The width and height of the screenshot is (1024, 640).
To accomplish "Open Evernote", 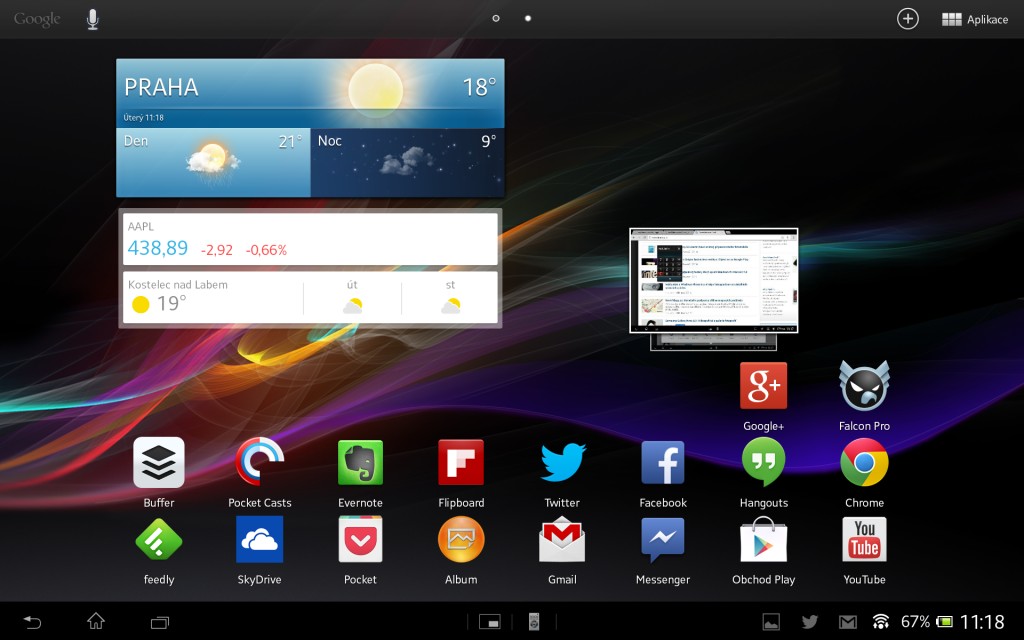I will click(360, 463).
